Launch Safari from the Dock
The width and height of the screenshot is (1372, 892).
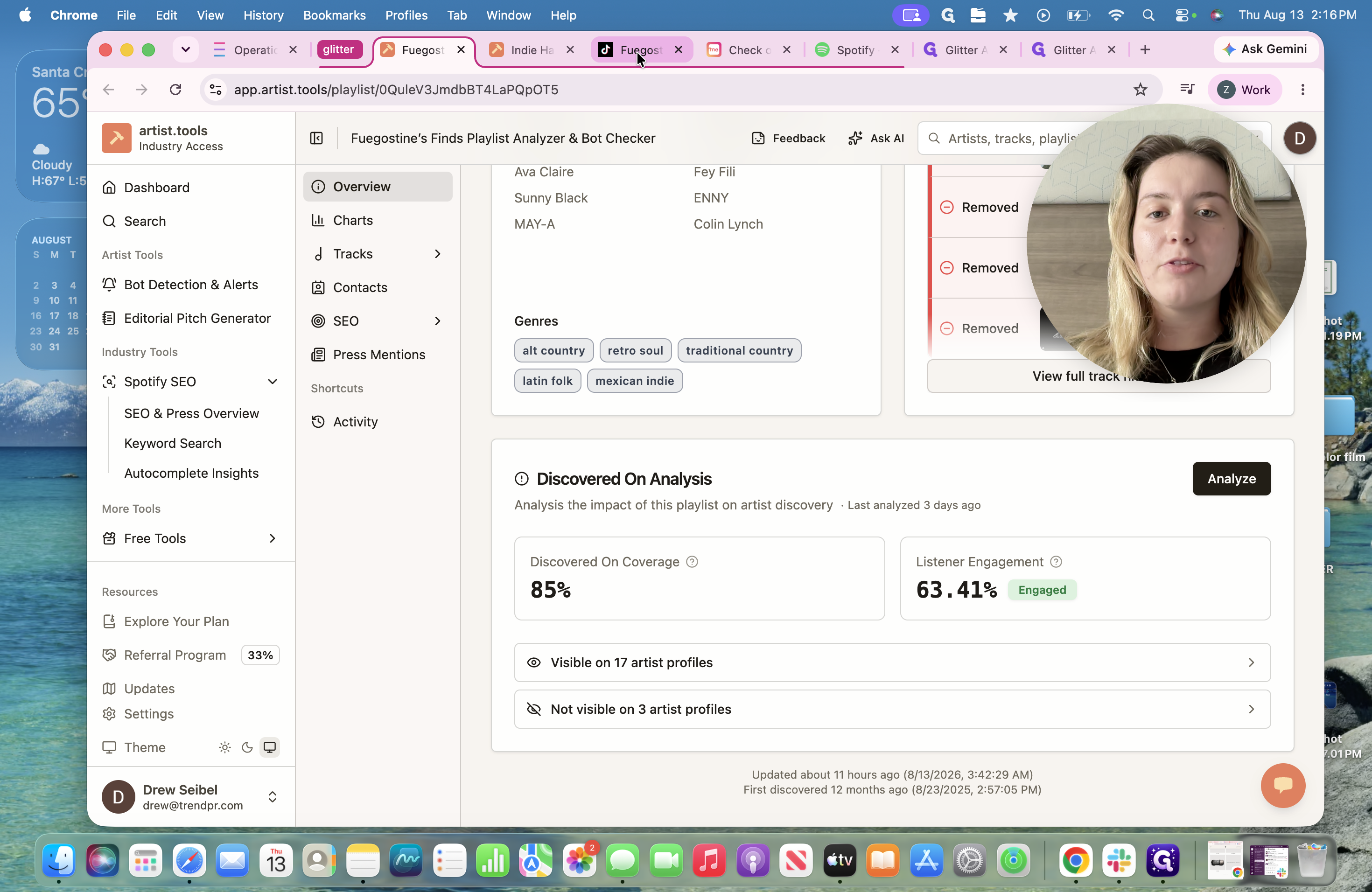189,860
